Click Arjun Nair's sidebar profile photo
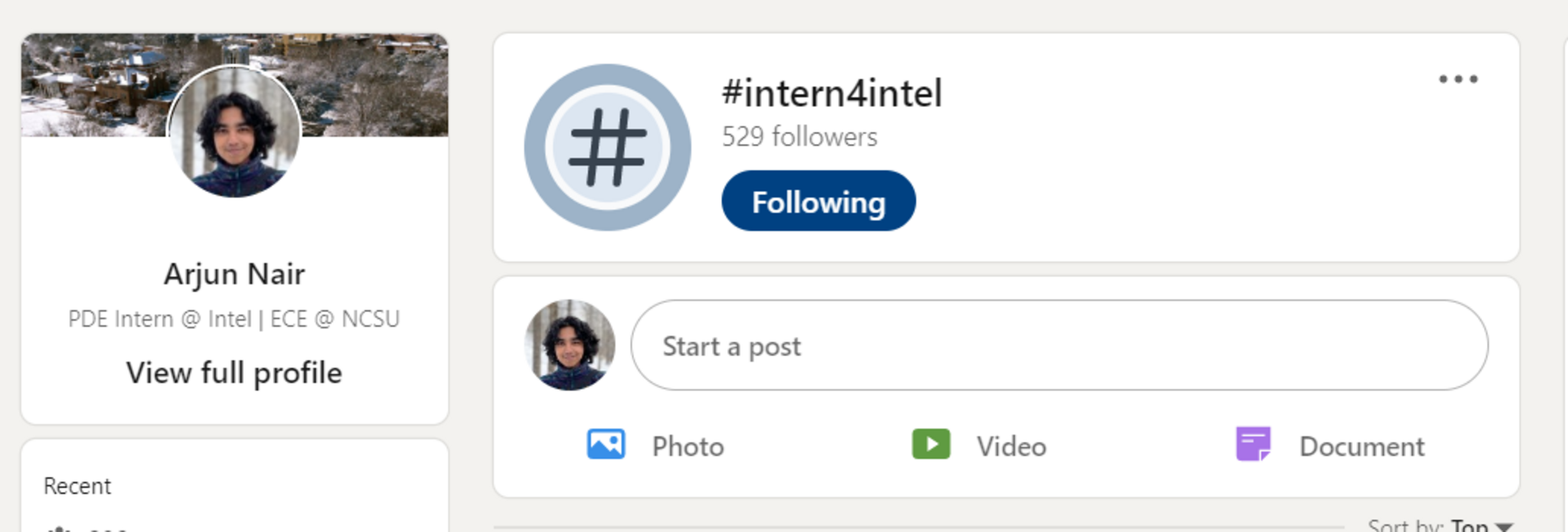Screen dimensions: 1568x532 (x=234, y=132)
